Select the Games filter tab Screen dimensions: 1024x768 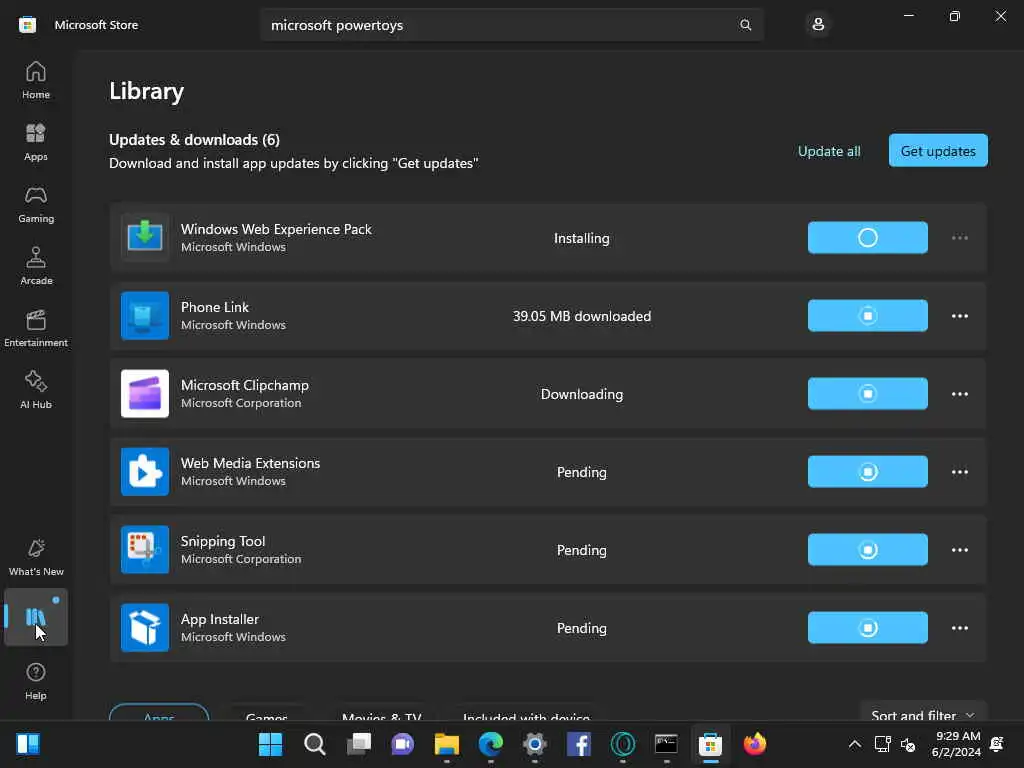(x=266, y=714)
